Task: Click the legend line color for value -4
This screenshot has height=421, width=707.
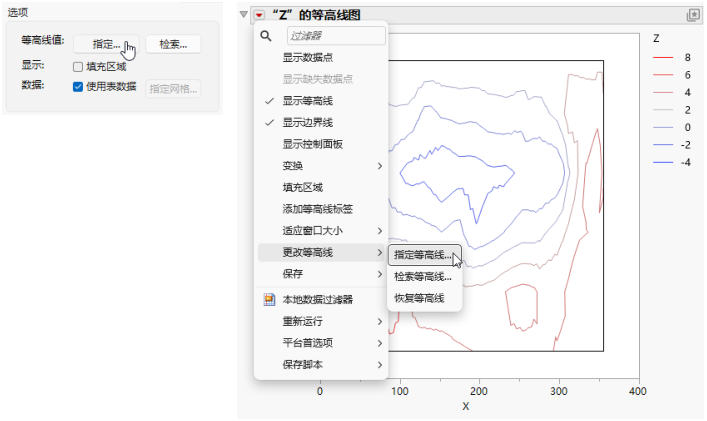Action: click(663, 162)
